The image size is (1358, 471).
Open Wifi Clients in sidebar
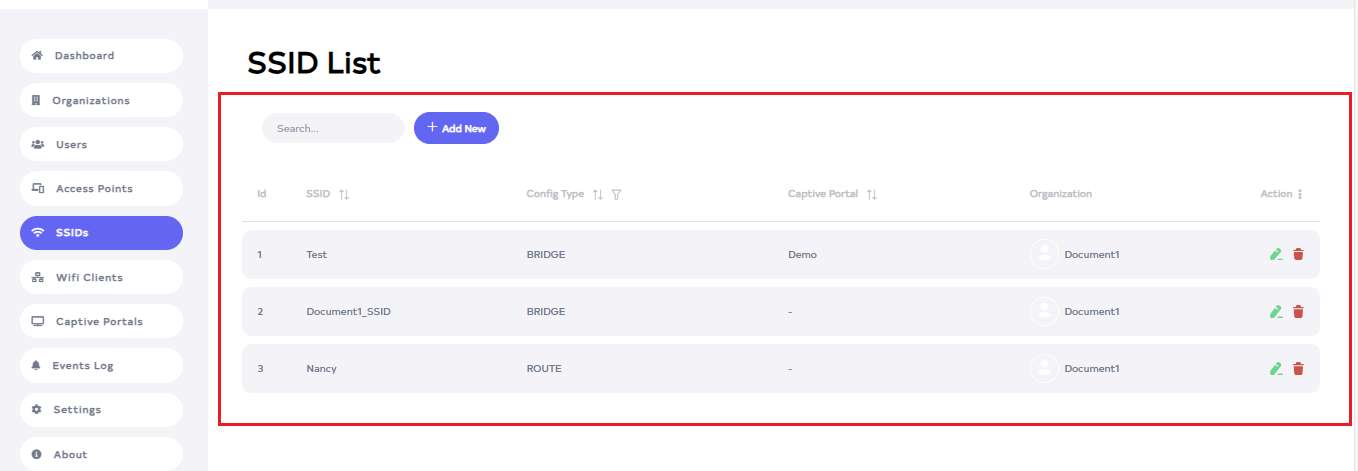pos(101,277)
